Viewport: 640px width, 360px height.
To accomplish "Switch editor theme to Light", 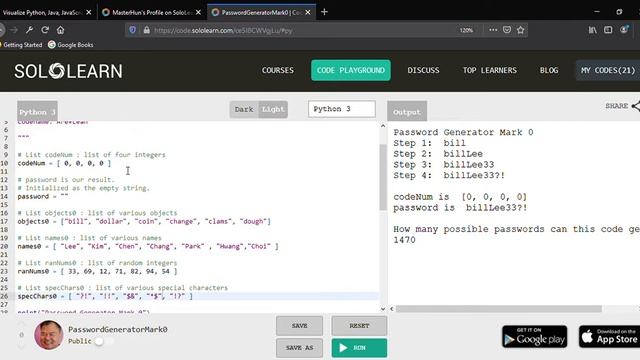I will (x=273, y=109).
